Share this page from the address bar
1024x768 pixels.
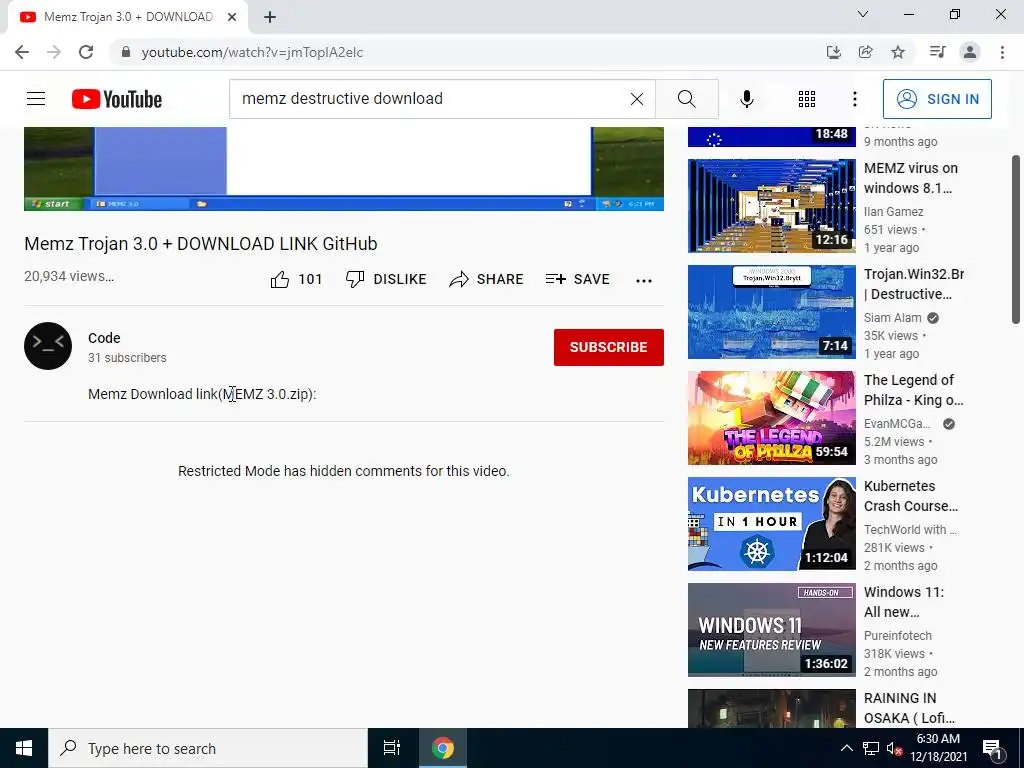point(865,52)
